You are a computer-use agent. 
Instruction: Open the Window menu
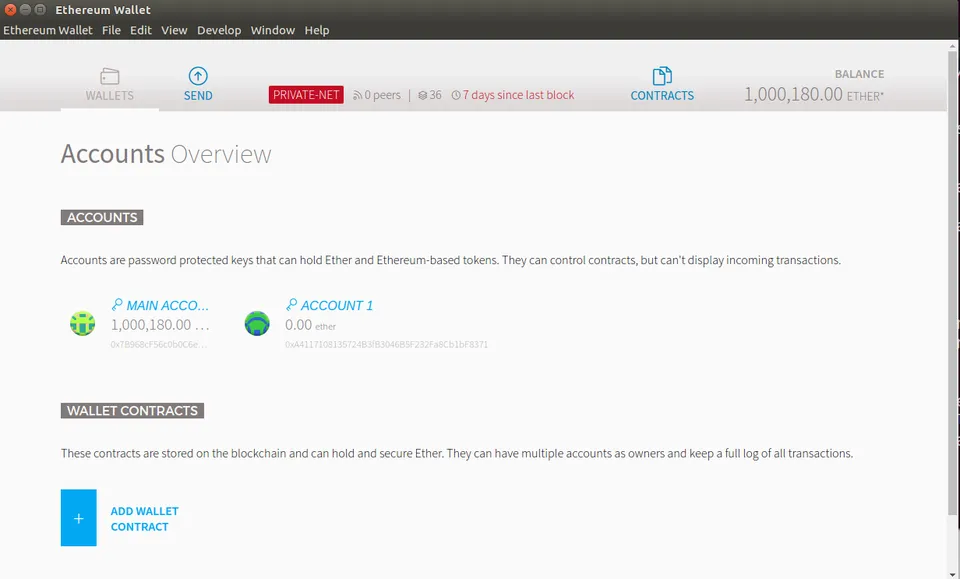tap(273, 30)
